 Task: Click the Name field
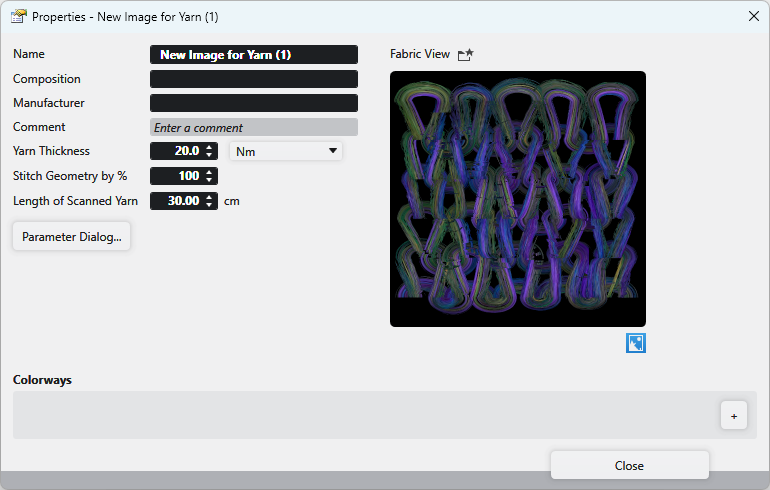pos(253,55)
